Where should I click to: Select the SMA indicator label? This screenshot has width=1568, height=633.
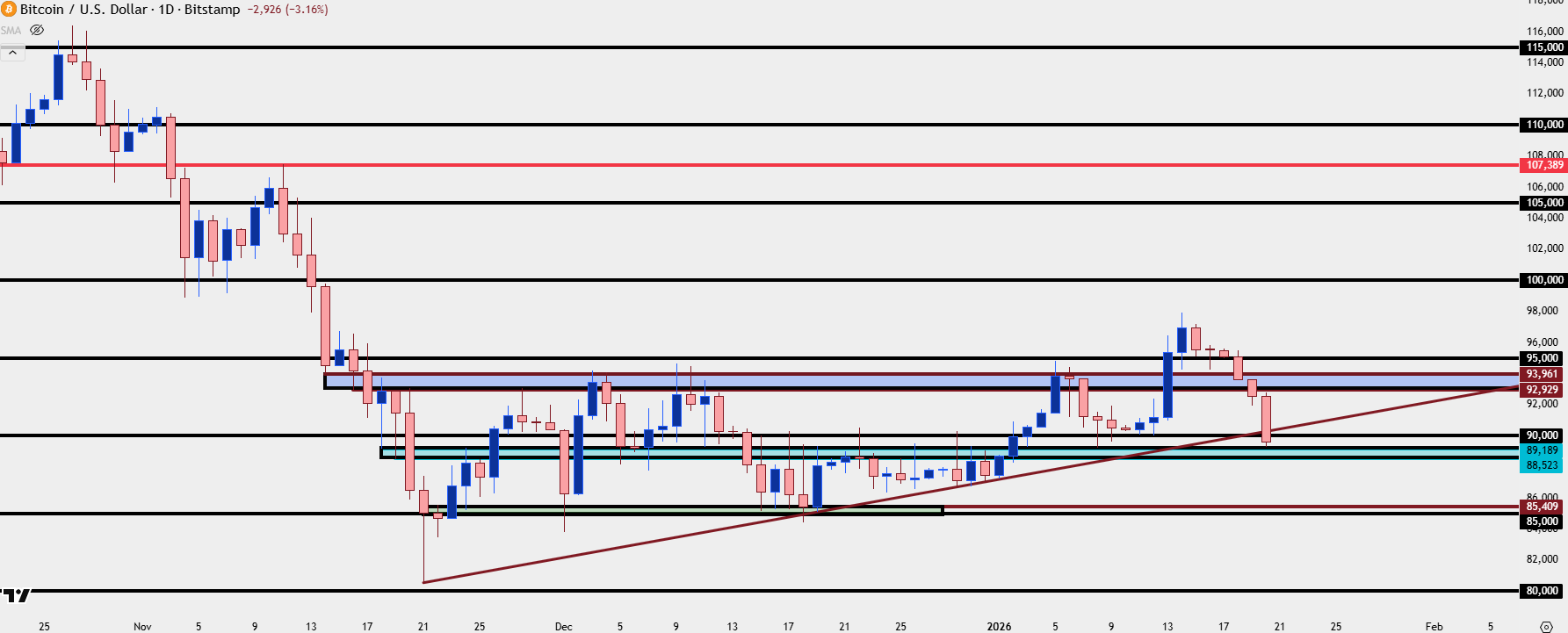tap(11, 30)
